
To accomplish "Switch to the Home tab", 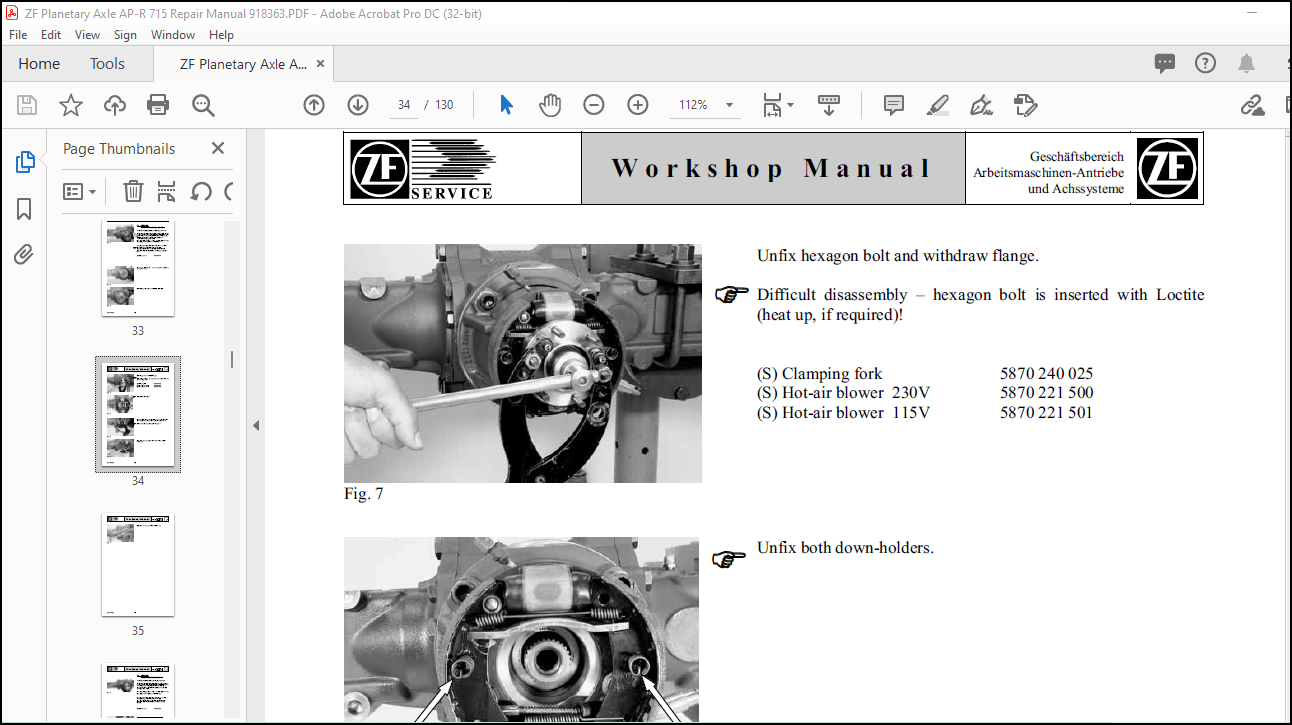I will tap(39, 64).
